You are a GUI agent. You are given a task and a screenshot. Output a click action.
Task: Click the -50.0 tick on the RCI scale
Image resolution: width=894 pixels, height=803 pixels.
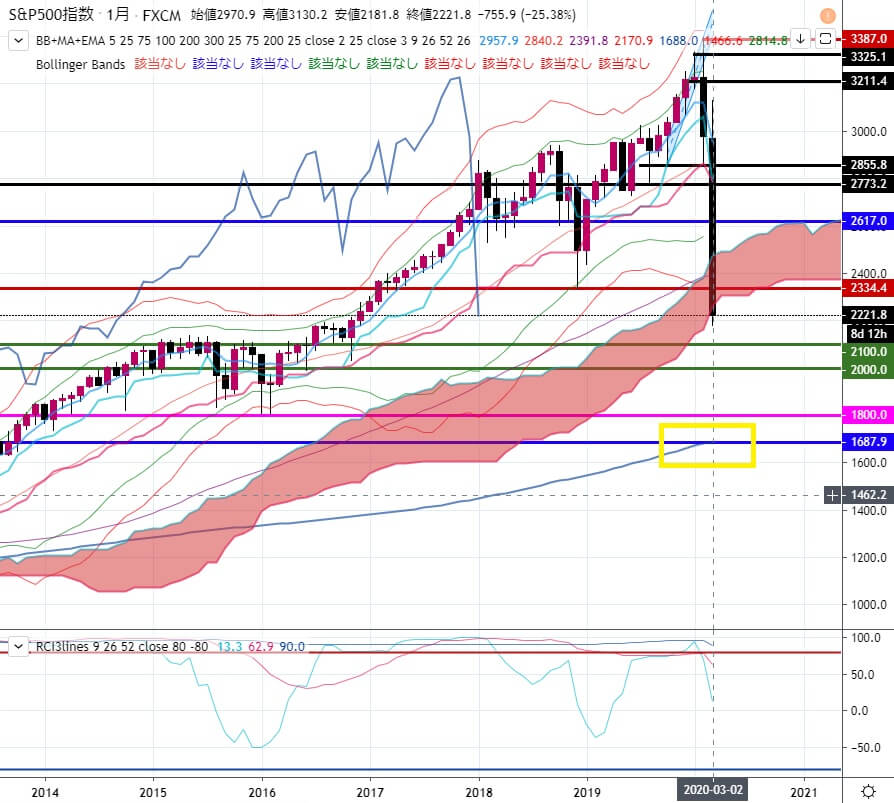(865, 748)
